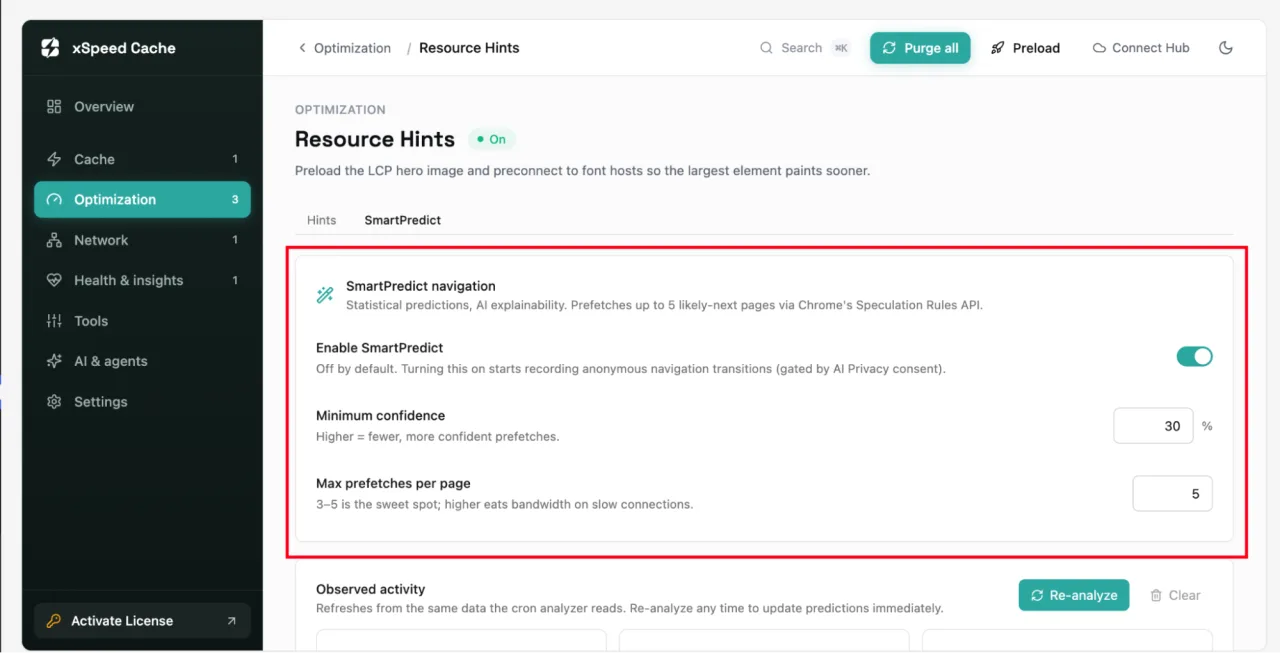Screen dimensions: 1280x653
Task: Click the green On status badge
Action: point(491,140)
